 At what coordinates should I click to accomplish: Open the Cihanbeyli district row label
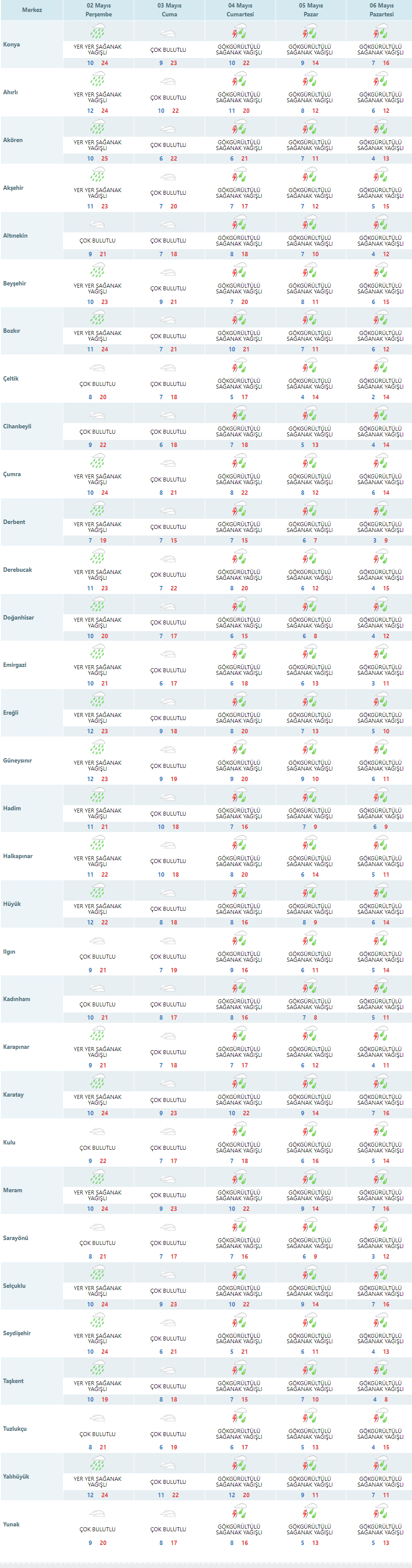16,427
